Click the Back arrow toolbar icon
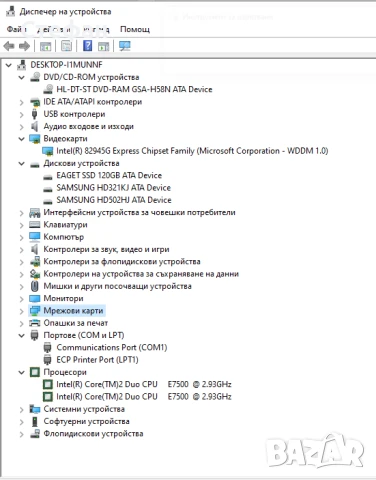 click(9, 46)
